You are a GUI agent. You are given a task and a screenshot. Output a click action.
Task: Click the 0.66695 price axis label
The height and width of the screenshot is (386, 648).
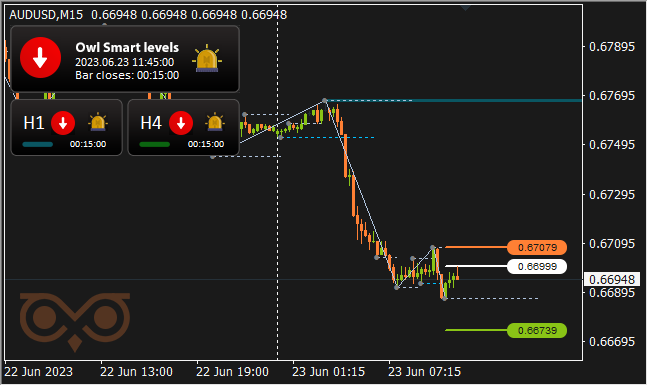[612, 342]
